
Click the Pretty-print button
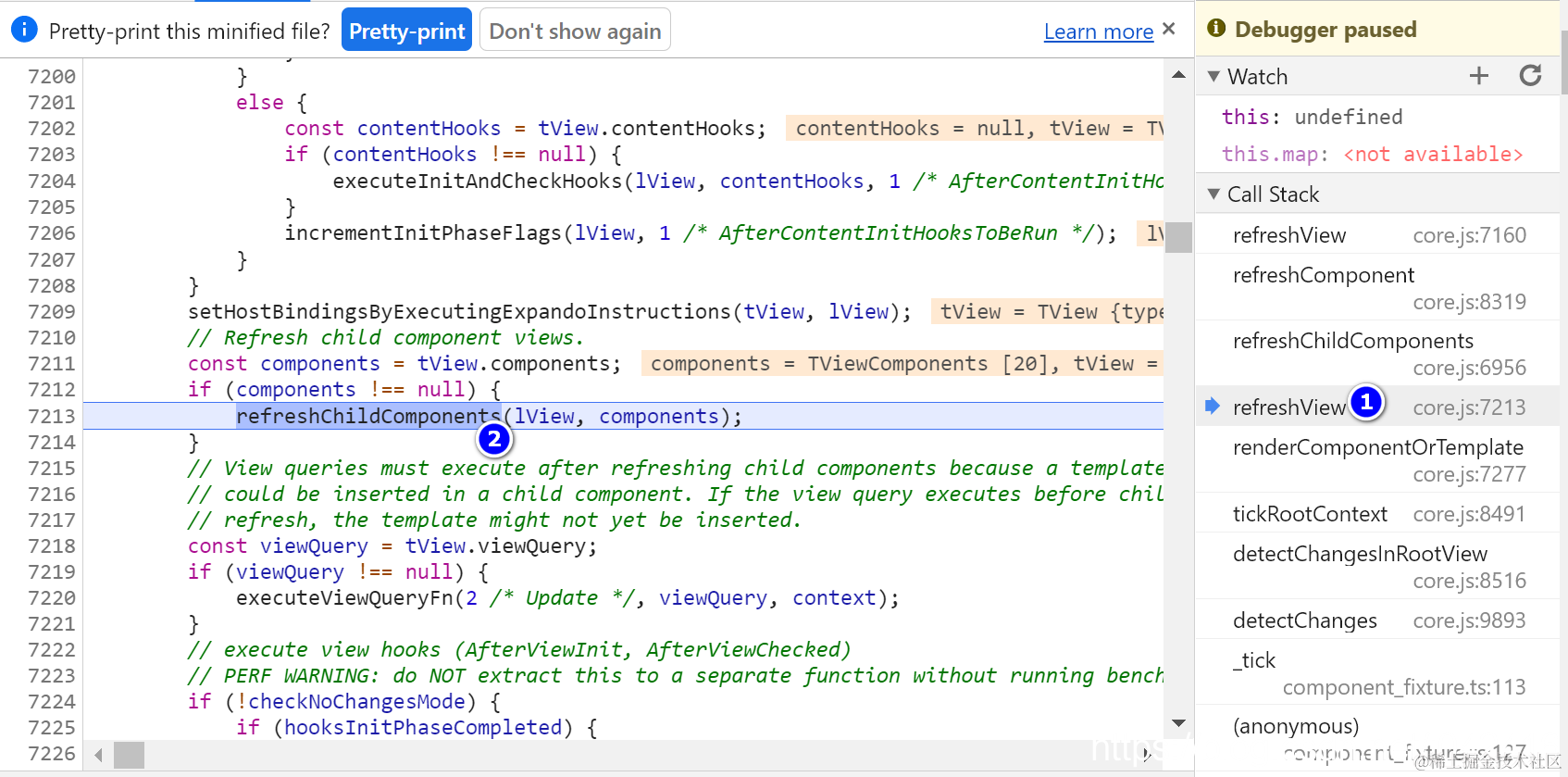(x=406, y=31)
